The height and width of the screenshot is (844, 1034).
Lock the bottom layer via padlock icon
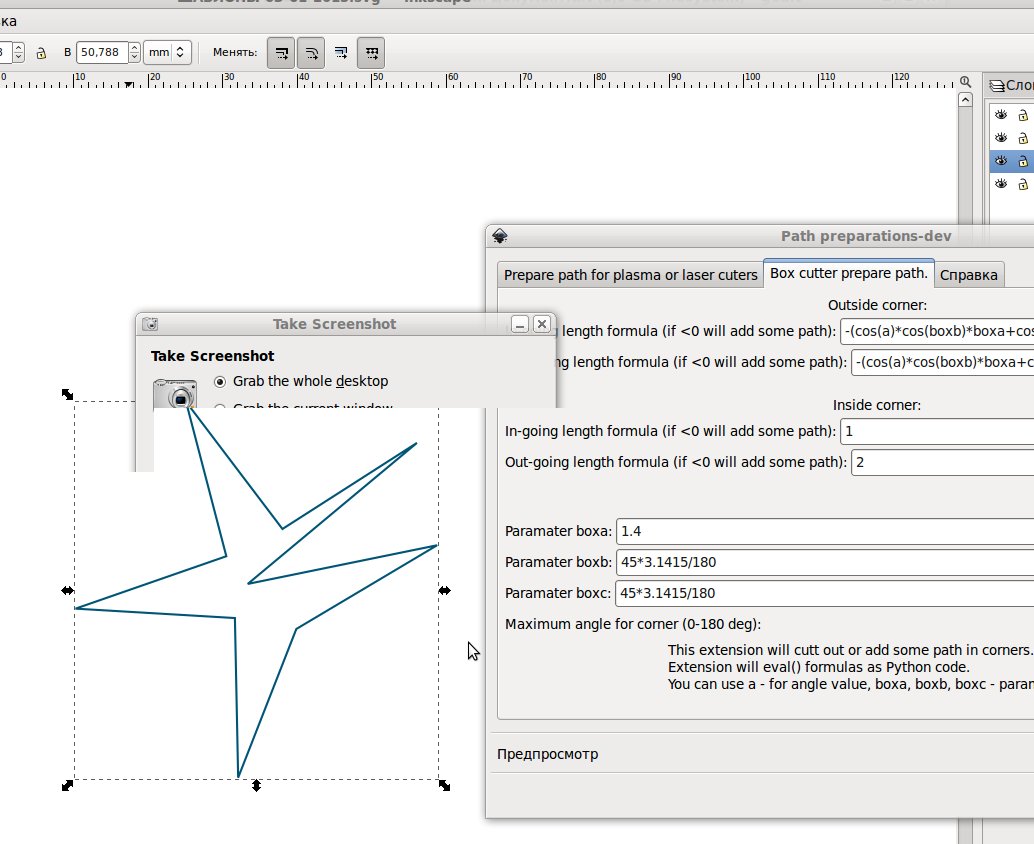(x=1023, y=184)
